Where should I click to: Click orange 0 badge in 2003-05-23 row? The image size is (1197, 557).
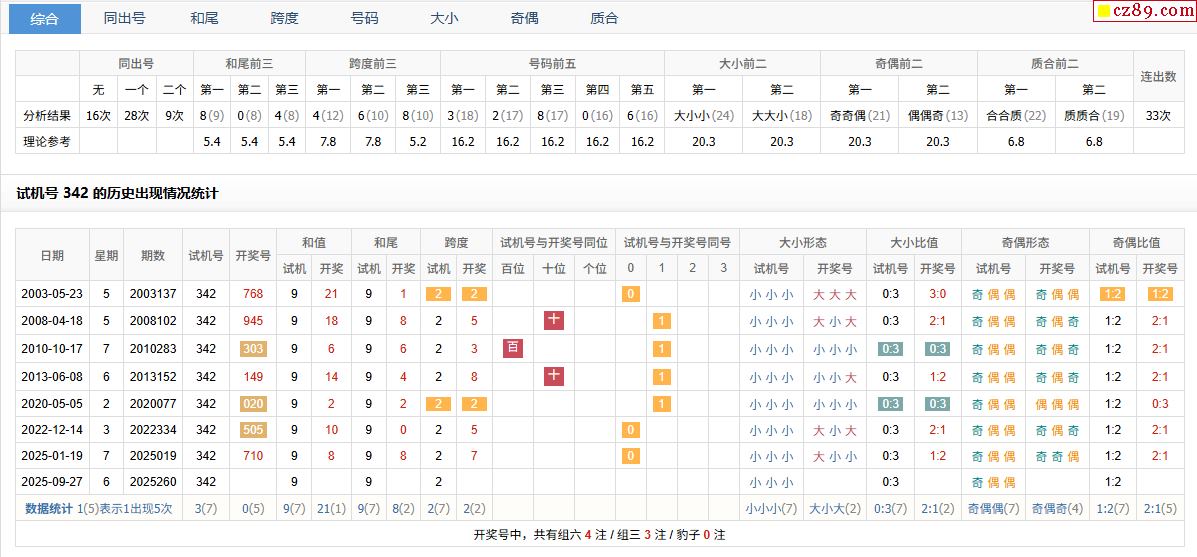point(630,294)
